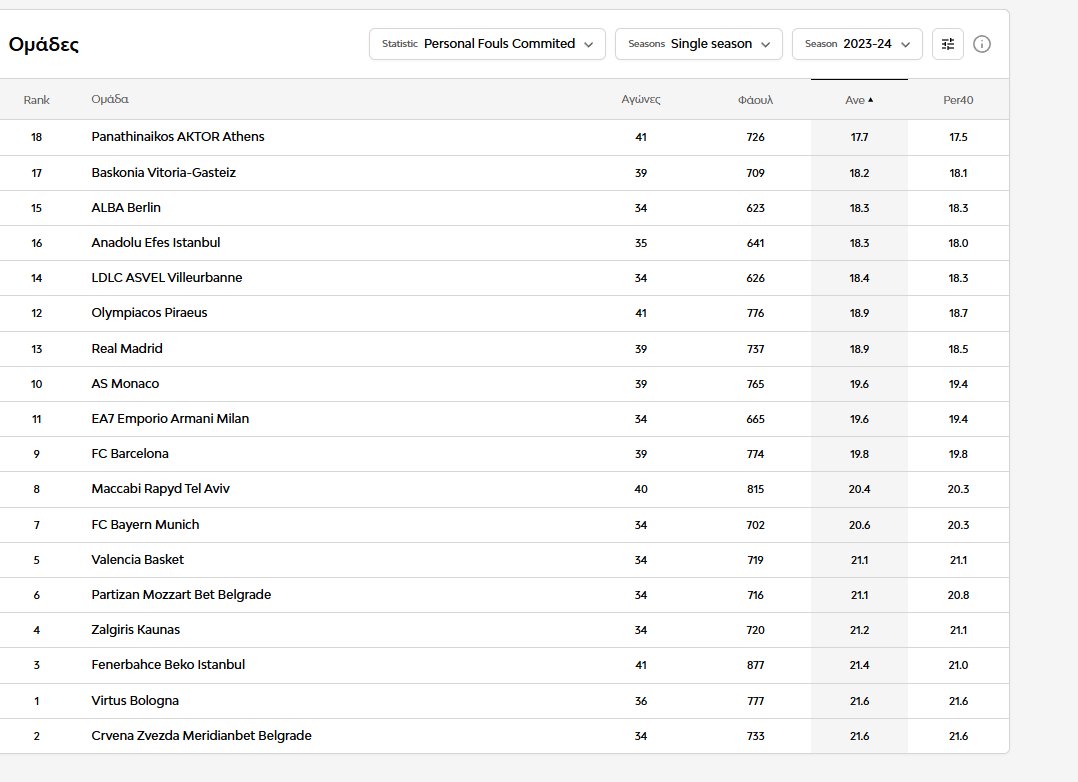This screenshot has width=1078, height=782.
Task: Select FC Barcelona average value 19.8
Action: 859,454
